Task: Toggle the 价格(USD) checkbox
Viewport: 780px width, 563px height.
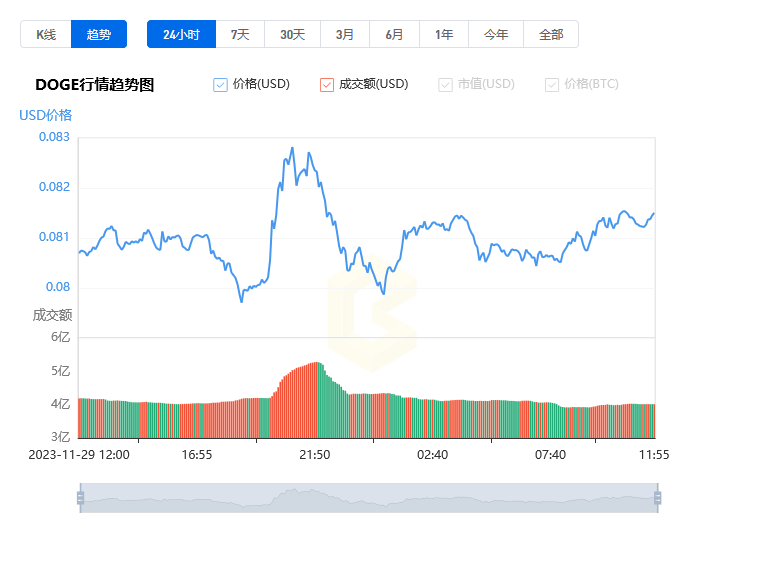Action: [220, 85]
